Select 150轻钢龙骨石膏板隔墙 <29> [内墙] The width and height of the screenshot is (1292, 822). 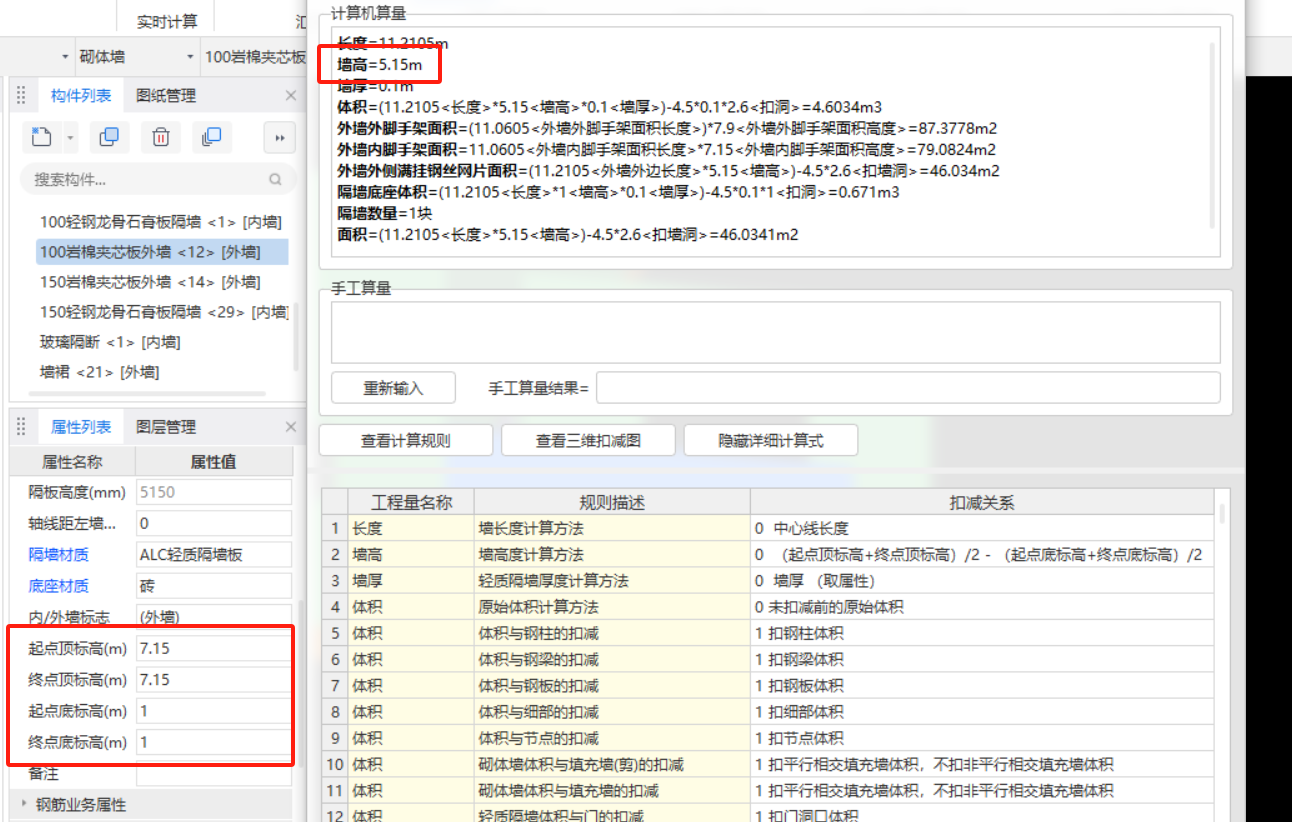163,312
